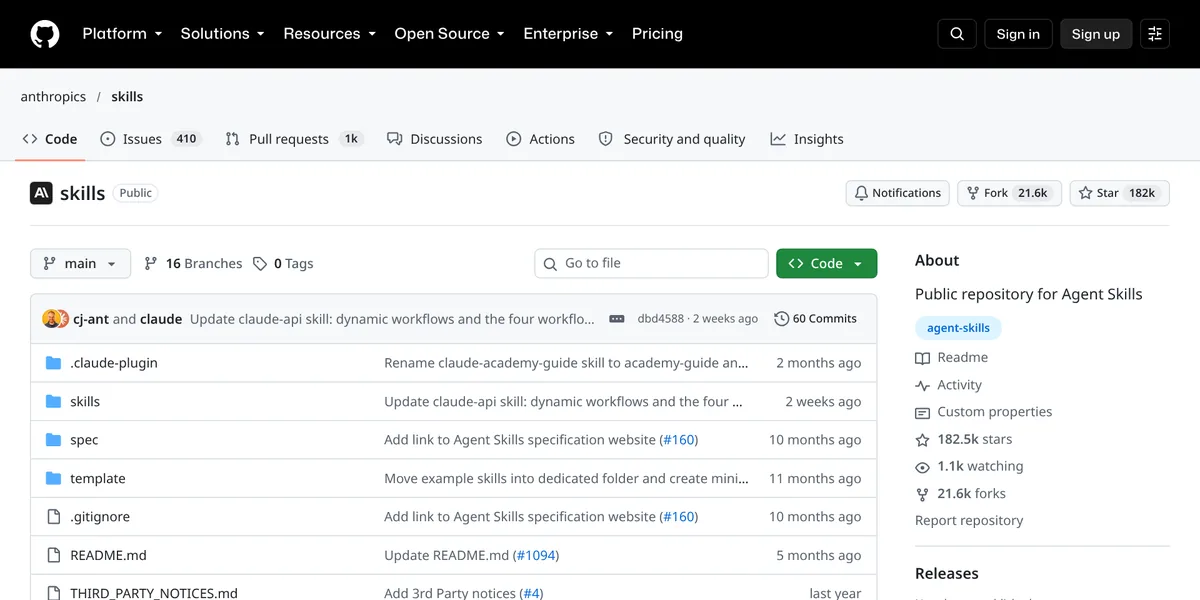Image resolution: width=1200 pixels, height=600 pixels.
Task: Switch to the Issues tab
Action: tap(150, 139)
